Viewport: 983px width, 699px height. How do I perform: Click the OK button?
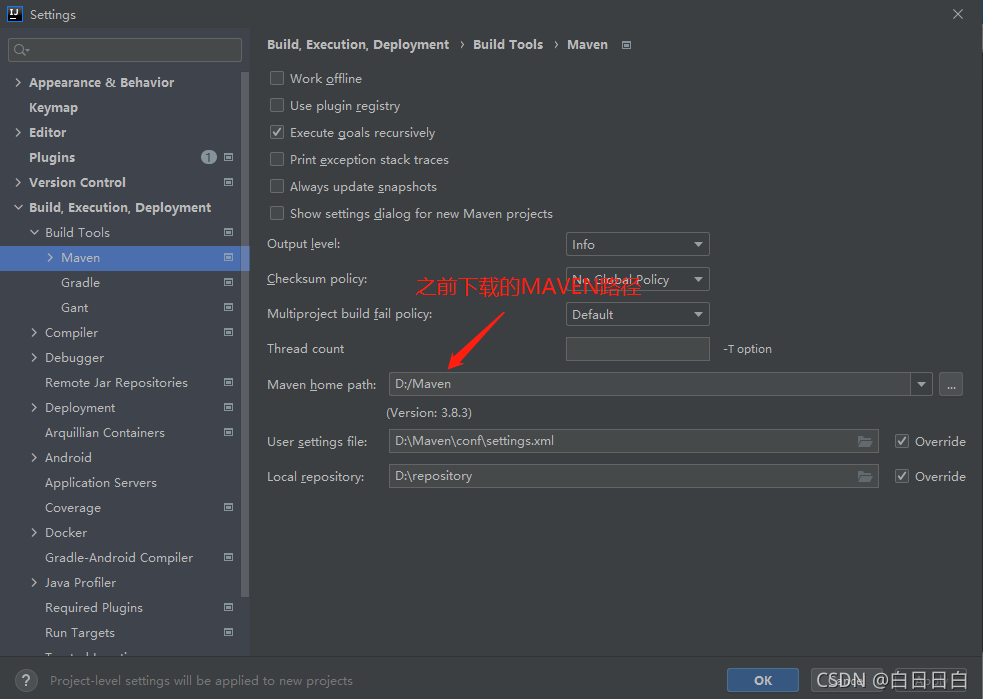(763, 680)
